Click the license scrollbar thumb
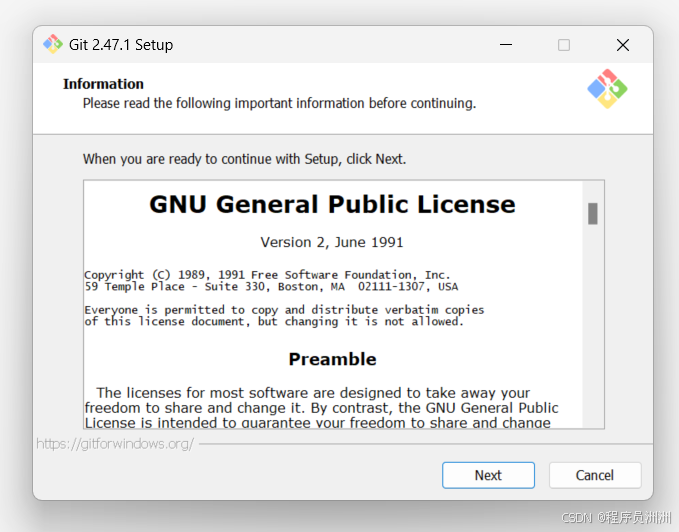The height and width of the screenshot is (532, 679). [x=592, y=213]
